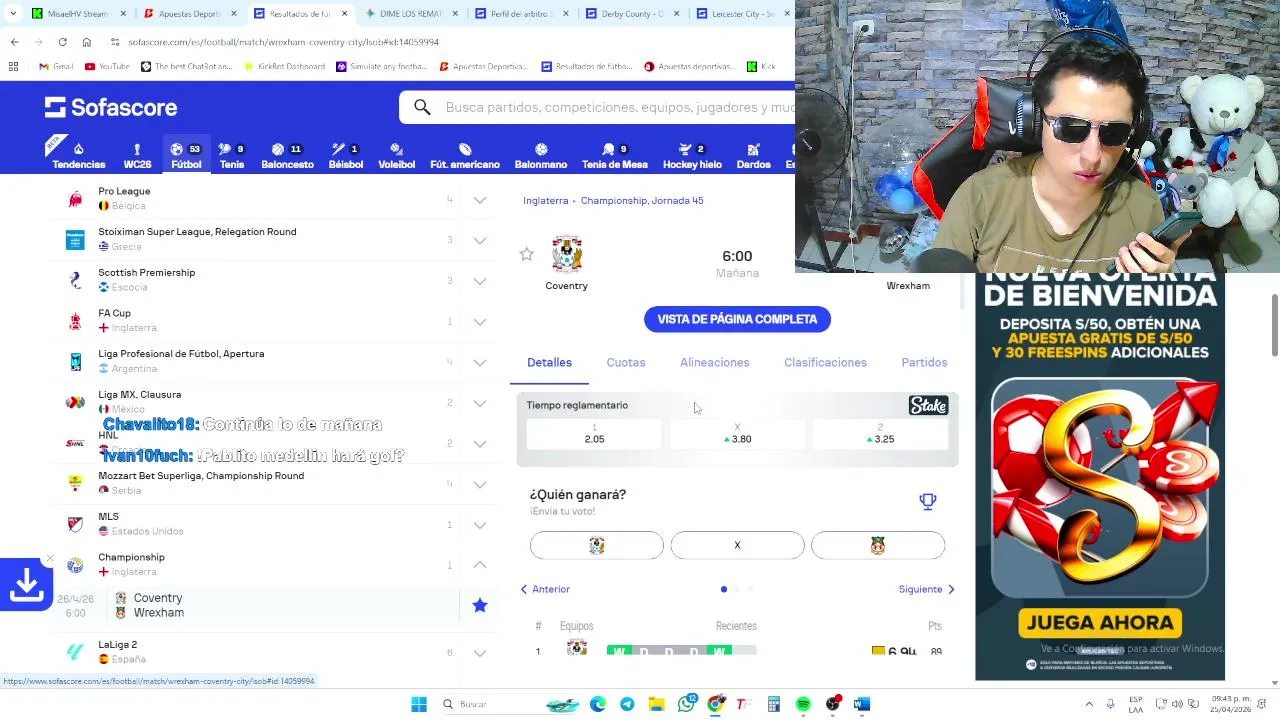Switch to the Alineaciones tab

coord(715,362)
